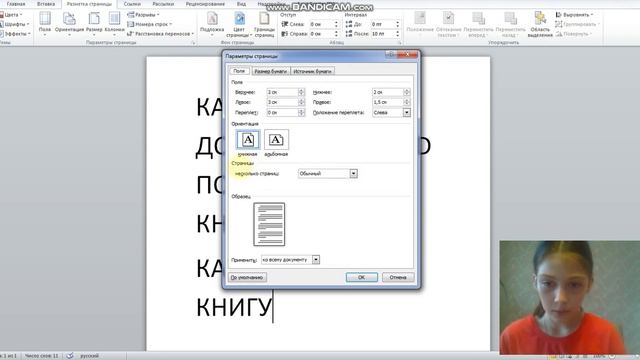
Task: Adjust the Правое margin spinner
Action: [x=407, y=102]
